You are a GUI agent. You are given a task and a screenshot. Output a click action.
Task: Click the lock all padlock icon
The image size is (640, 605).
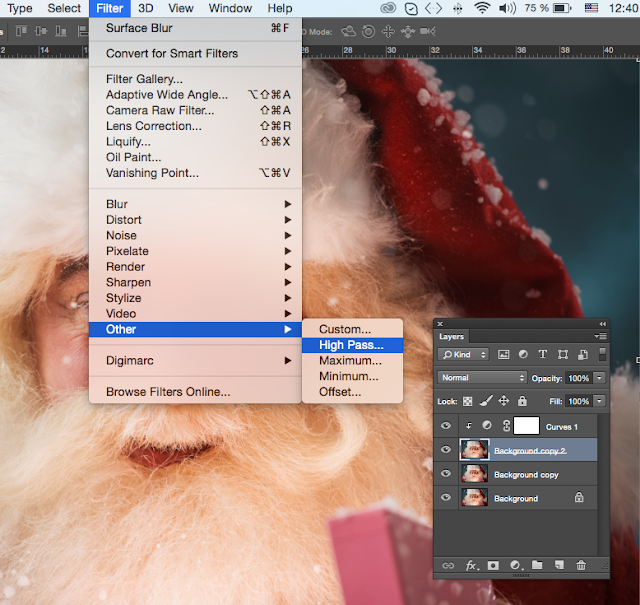coord(522,401)
